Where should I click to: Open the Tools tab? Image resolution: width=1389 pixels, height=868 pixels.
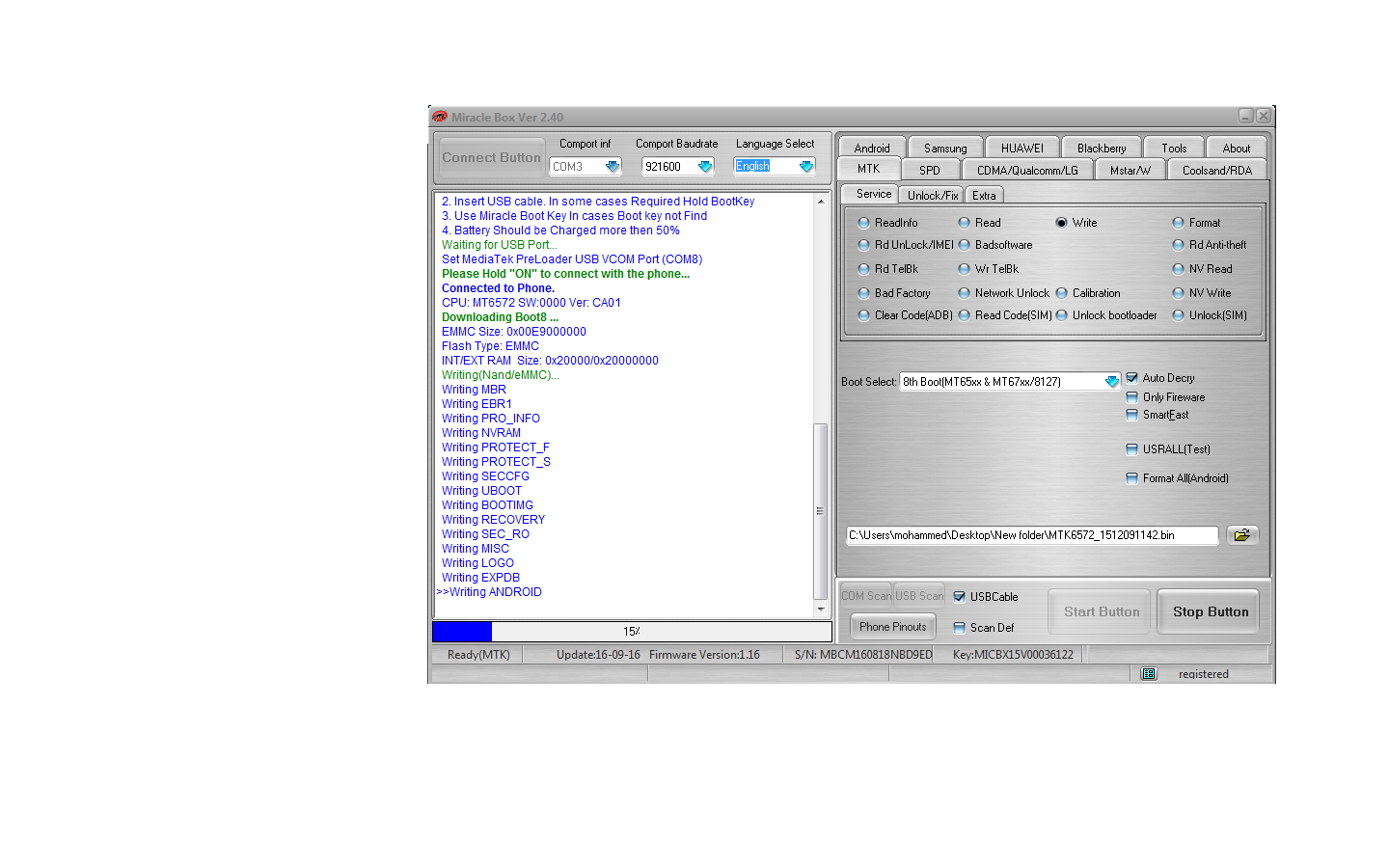pyautogui.click(x=1174, y=148)
